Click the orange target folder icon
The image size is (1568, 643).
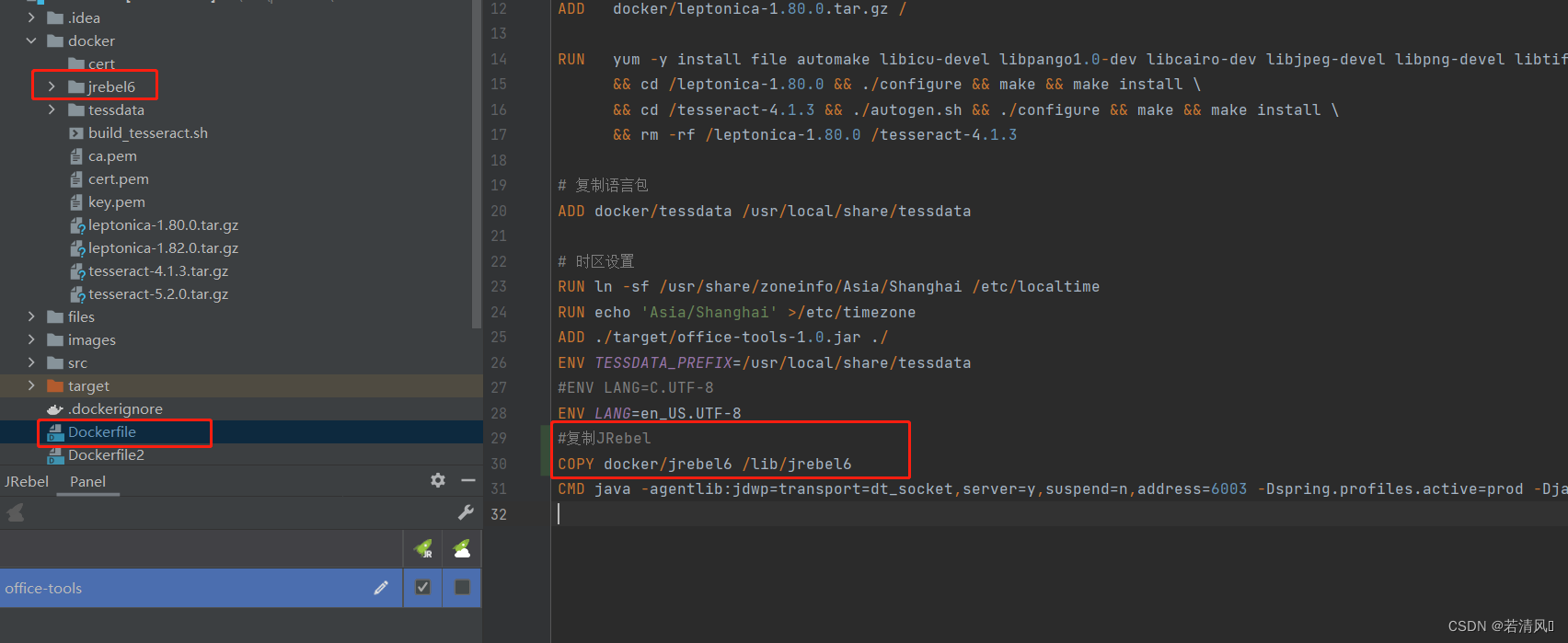(x=55, y=386)
